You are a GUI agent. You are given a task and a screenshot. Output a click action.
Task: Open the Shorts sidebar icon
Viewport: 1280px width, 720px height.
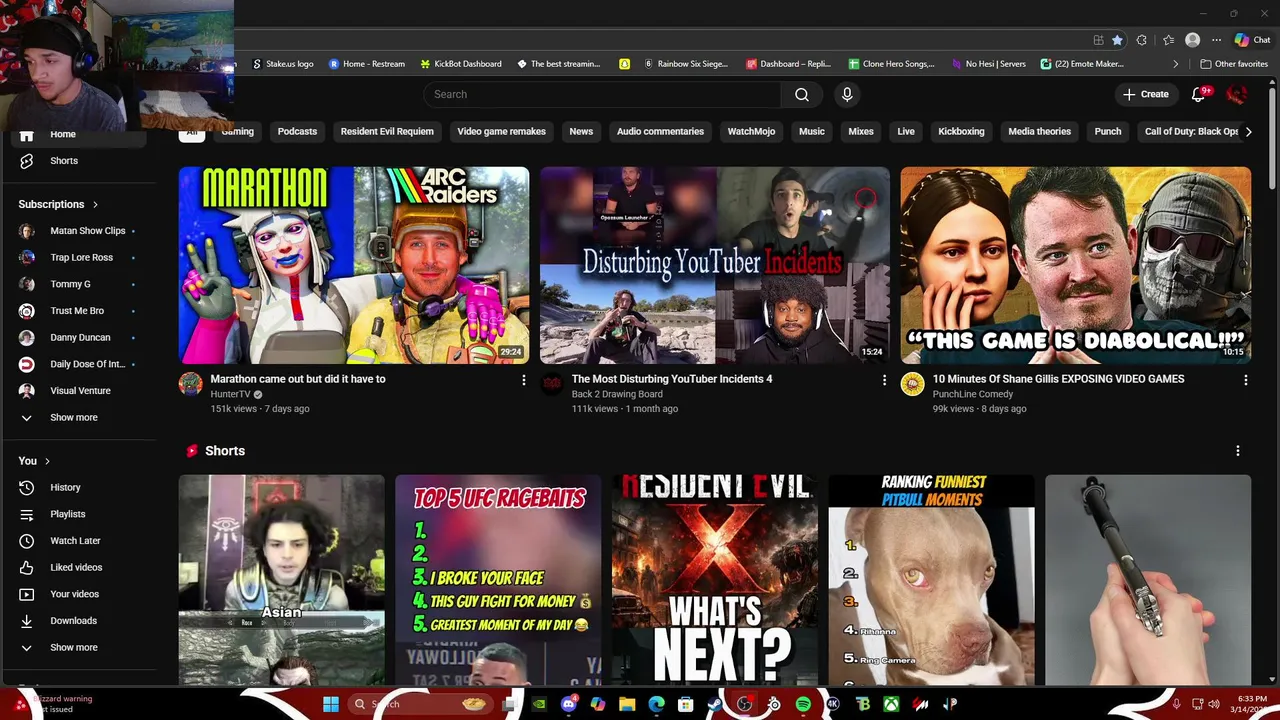[x=27, y=161]
